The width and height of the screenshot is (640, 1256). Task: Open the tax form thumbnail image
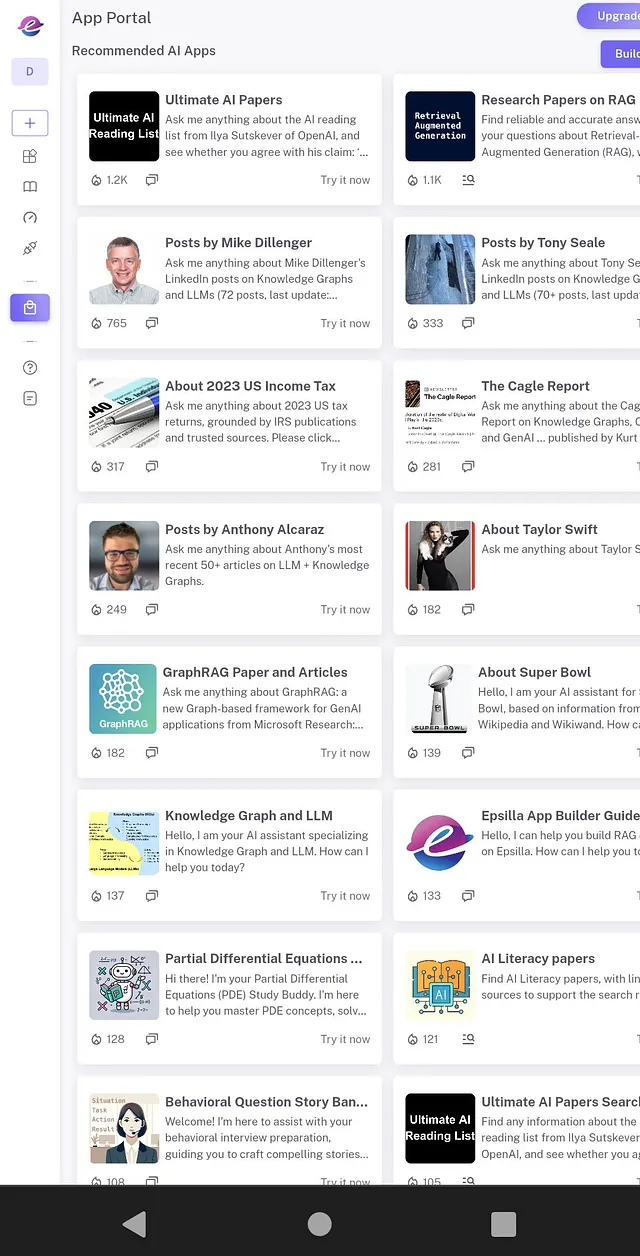tap(124, 412)
